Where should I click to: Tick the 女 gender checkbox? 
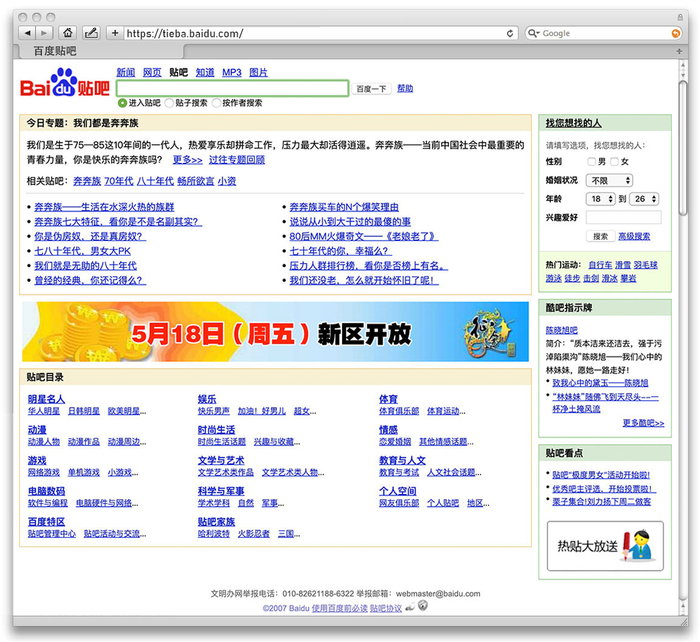coord(616,161)
